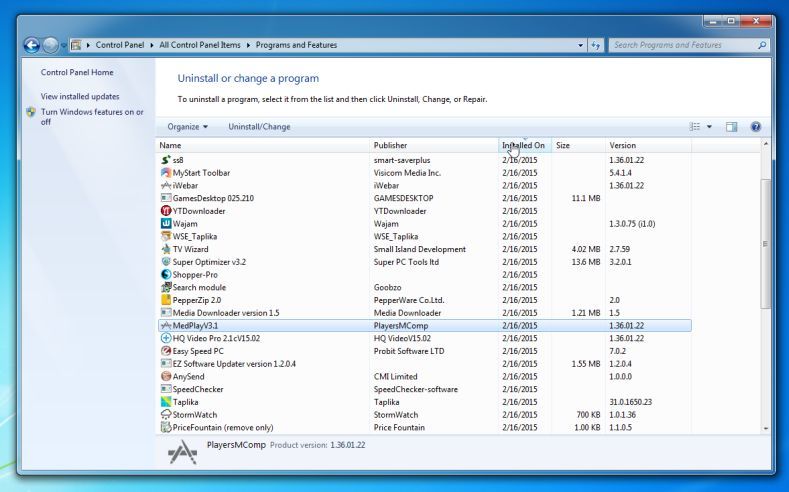789x492 pixels.
Task: Click View installed updates link
Action: point(80,97)
